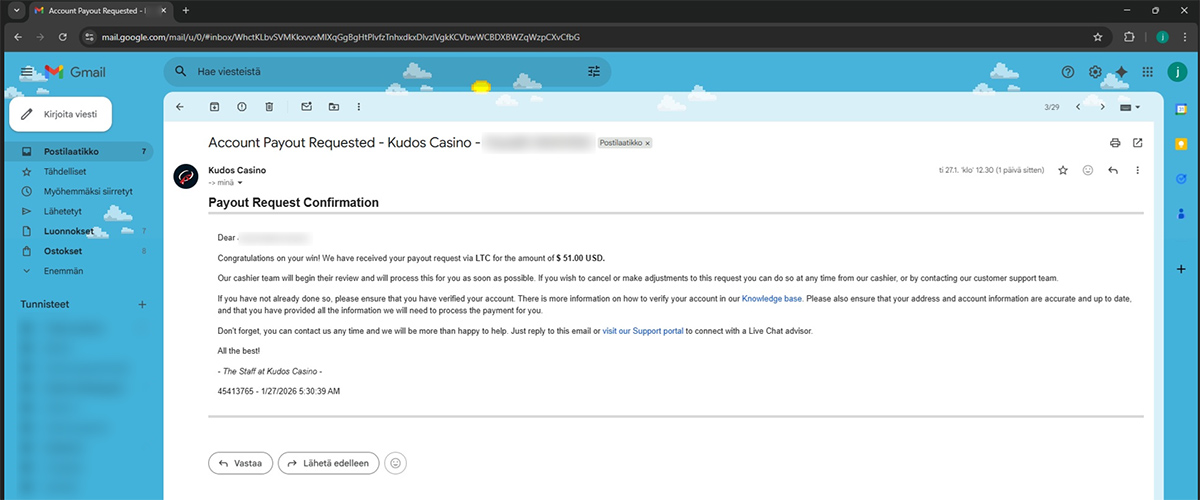Open the input tools keyboard dropdown
The height and width of the screenshot is (500, 1200).
(x=1131, y=107)
